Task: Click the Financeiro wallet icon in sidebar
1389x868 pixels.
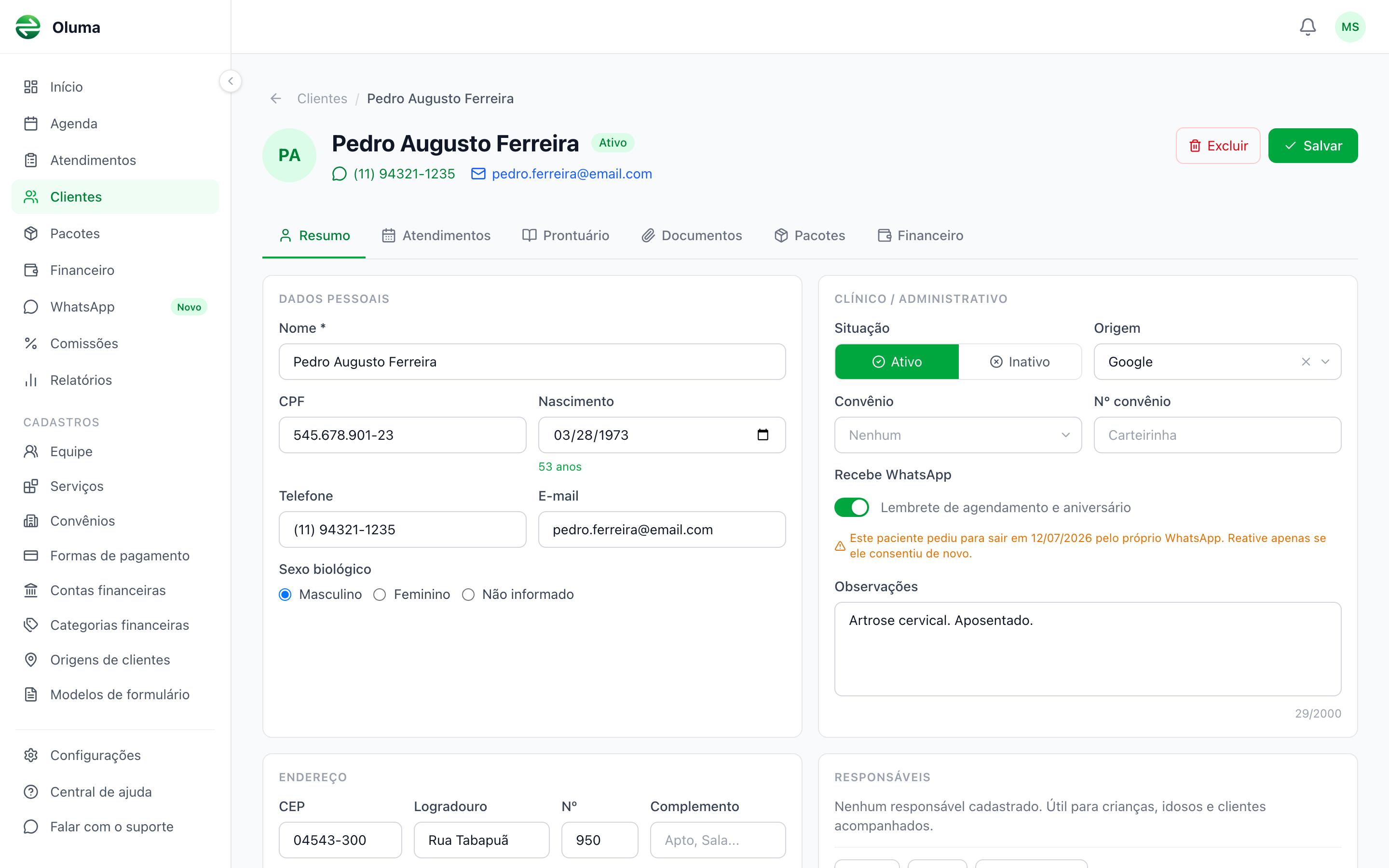Action: 31,271
